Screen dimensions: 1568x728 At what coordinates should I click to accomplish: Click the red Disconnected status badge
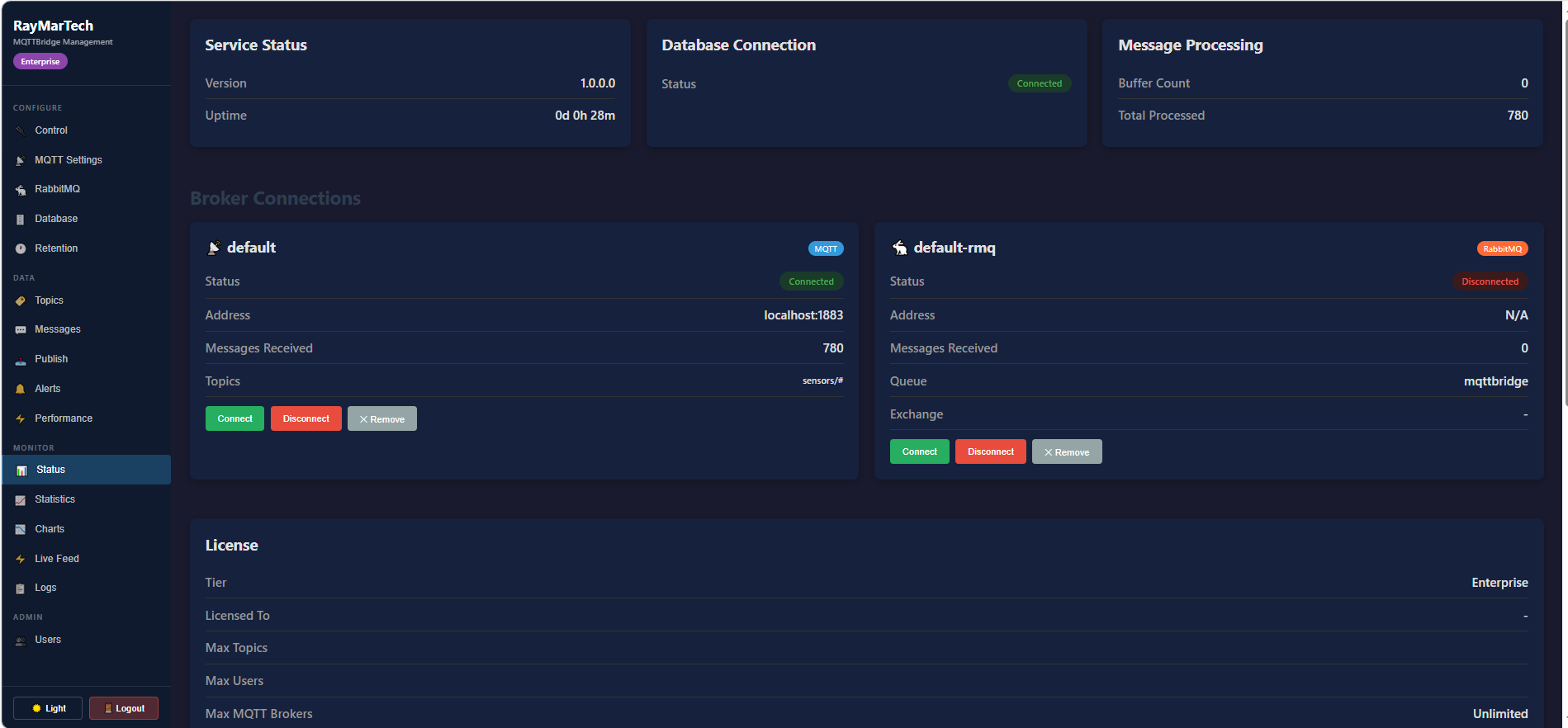click(1490, 281)
